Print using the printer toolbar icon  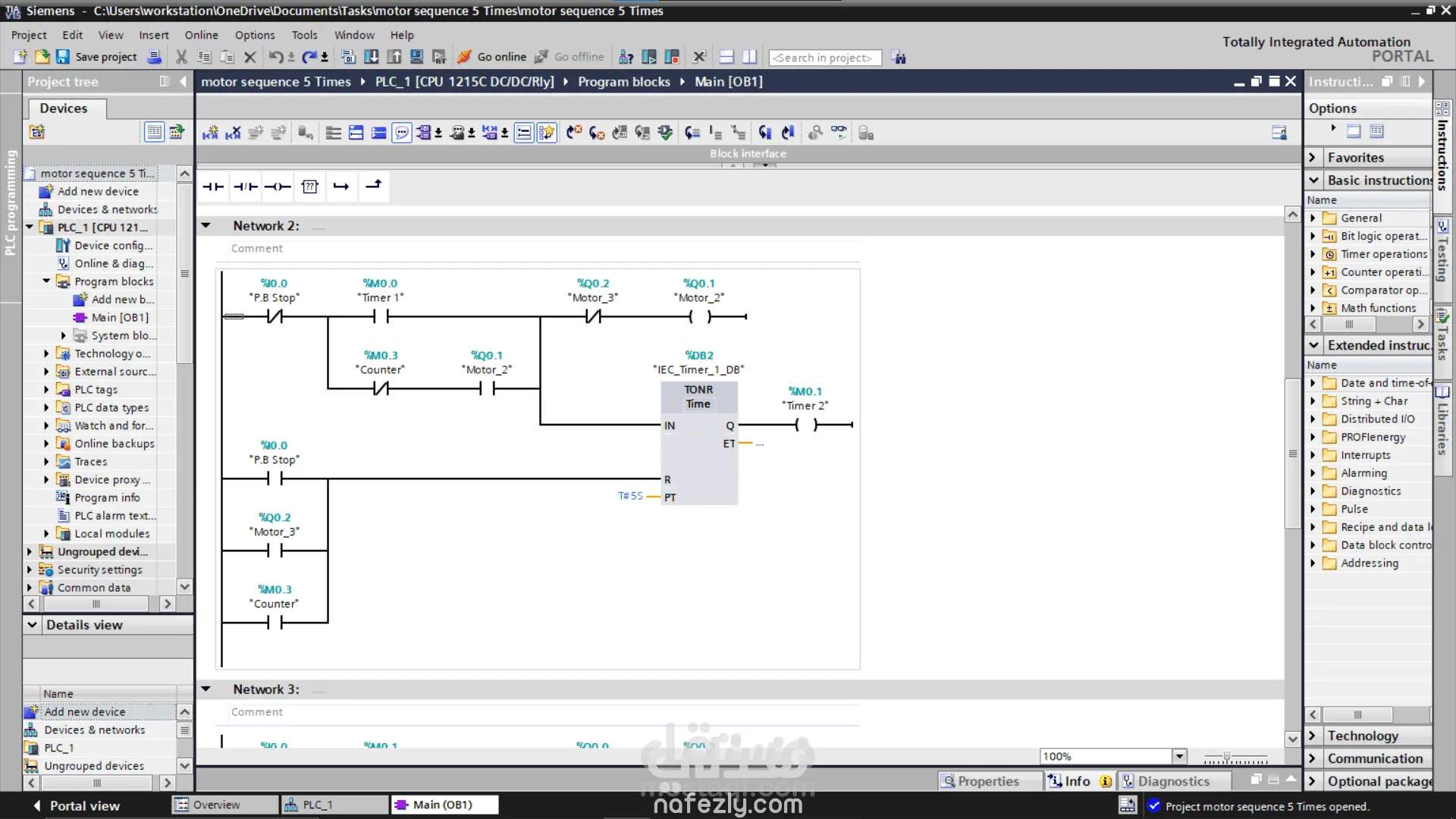[x=154, y=57]
